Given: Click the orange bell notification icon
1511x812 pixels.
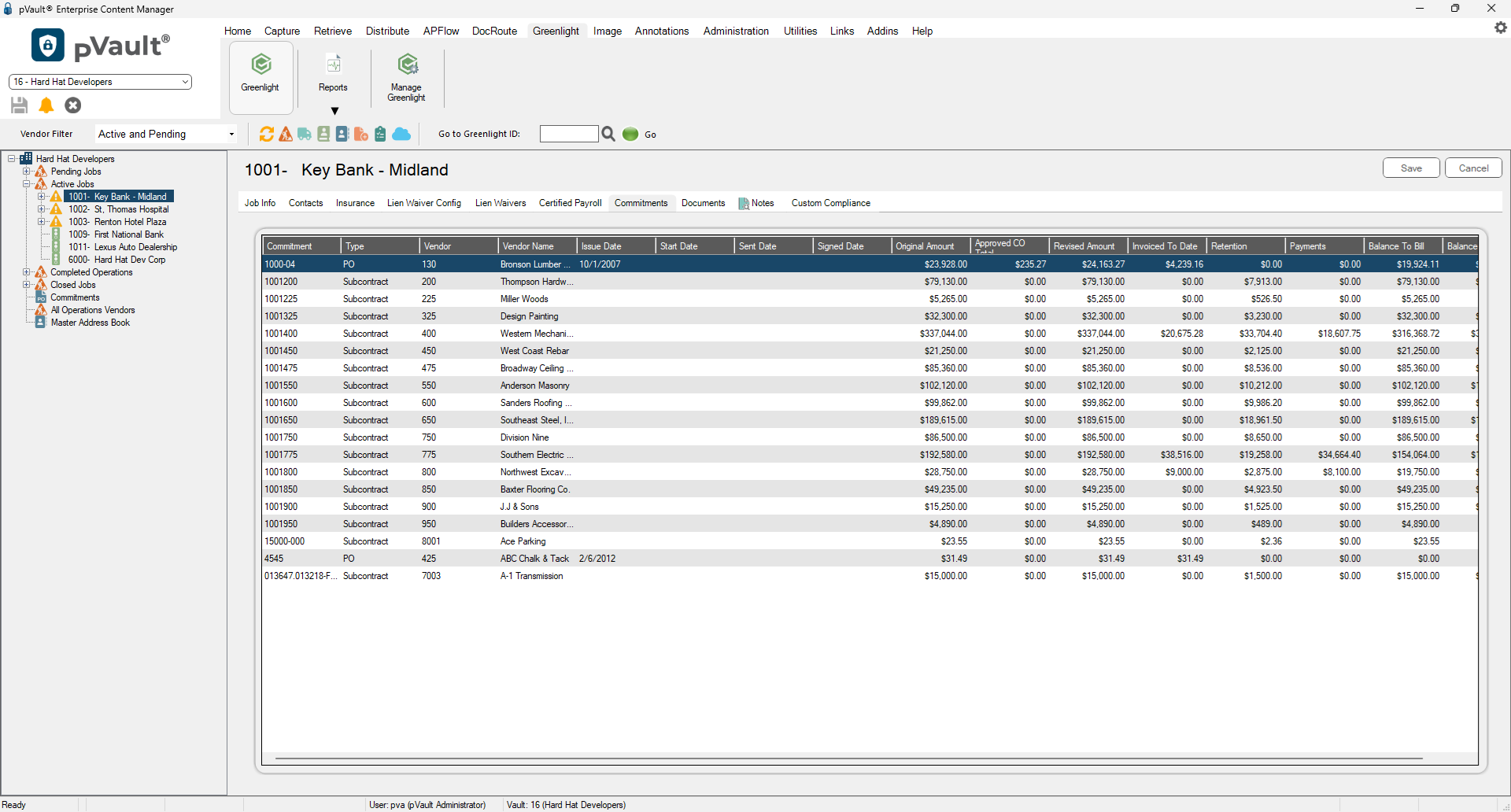Looking at the screenshot, I should click(46, 105).
